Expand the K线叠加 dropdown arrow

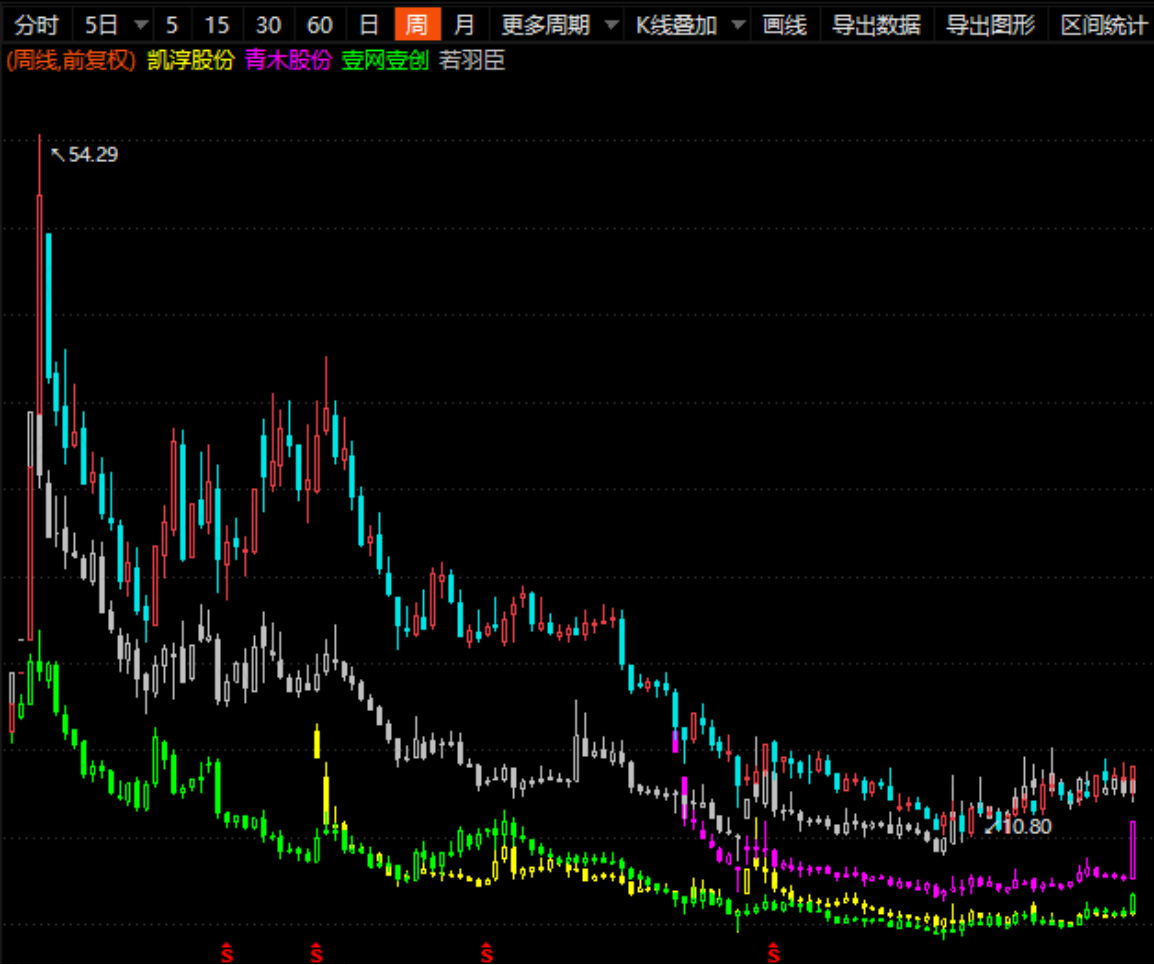coord(738,25)
